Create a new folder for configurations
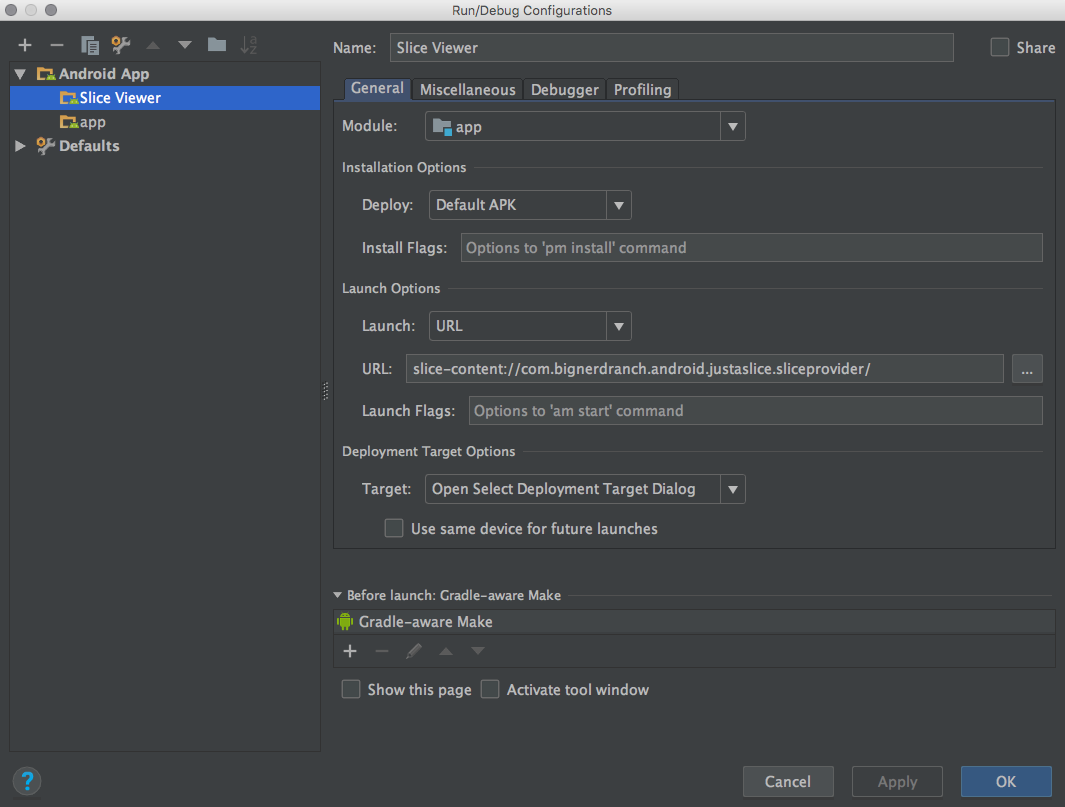Screen dimensions: 1065x807 (x=217, y=45)
